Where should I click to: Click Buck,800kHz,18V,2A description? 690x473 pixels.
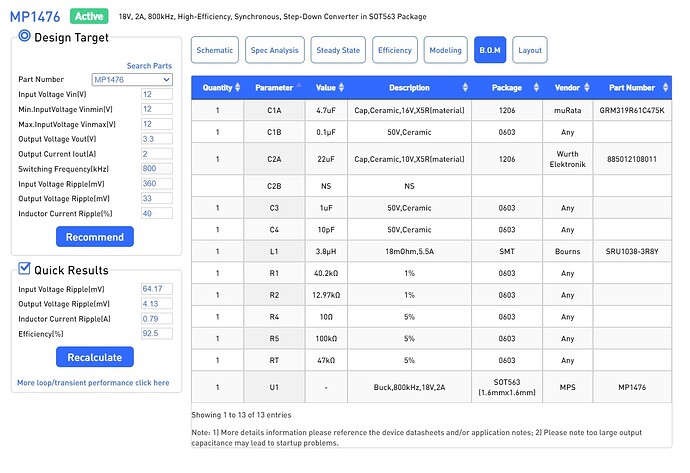[409, 387]
